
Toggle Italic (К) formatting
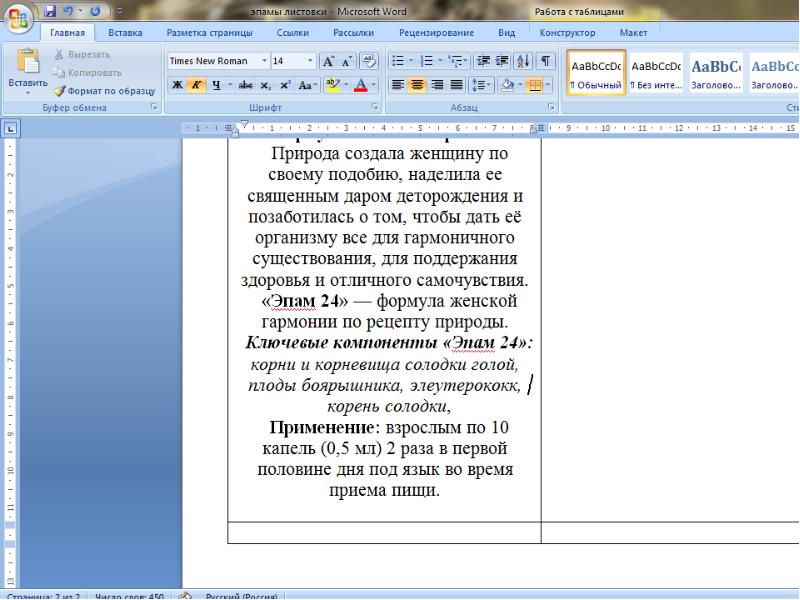click(x=197, y=85)
